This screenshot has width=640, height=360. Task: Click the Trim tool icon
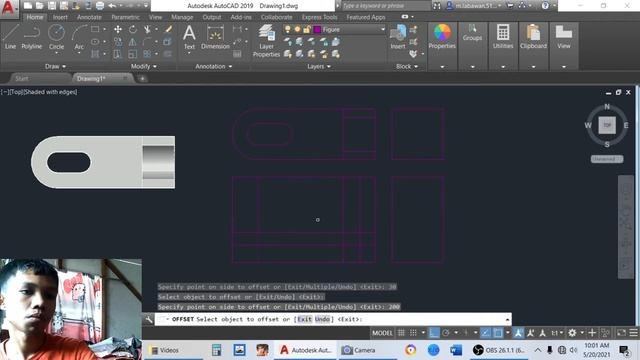[x=147, y=29]
